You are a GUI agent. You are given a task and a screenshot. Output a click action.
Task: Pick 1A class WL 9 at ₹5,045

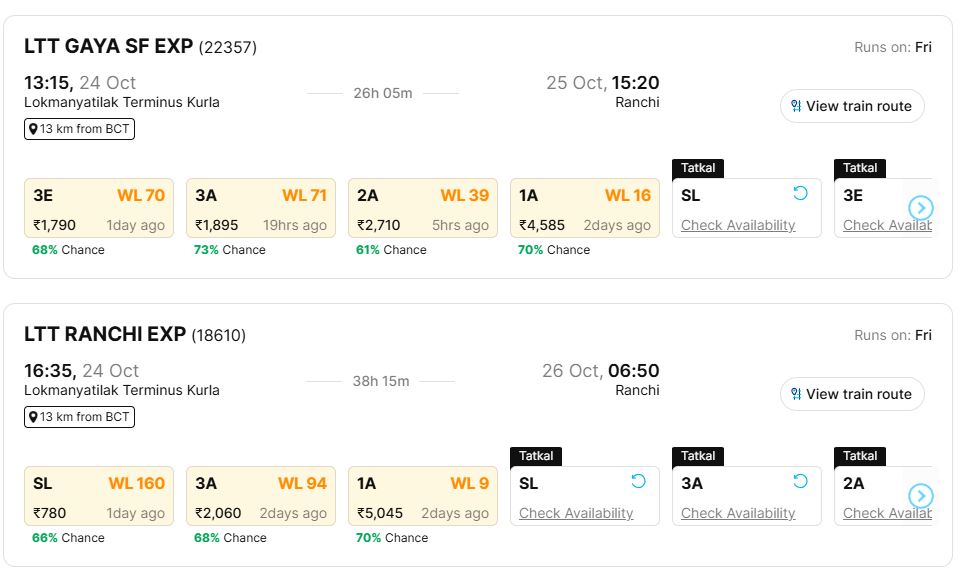(x=423, y=497)
